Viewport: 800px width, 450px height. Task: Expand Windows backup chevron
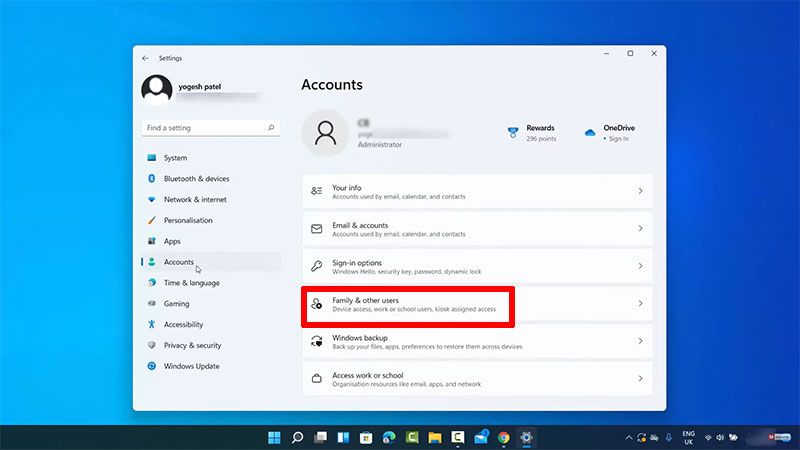[x=640, y=341]
